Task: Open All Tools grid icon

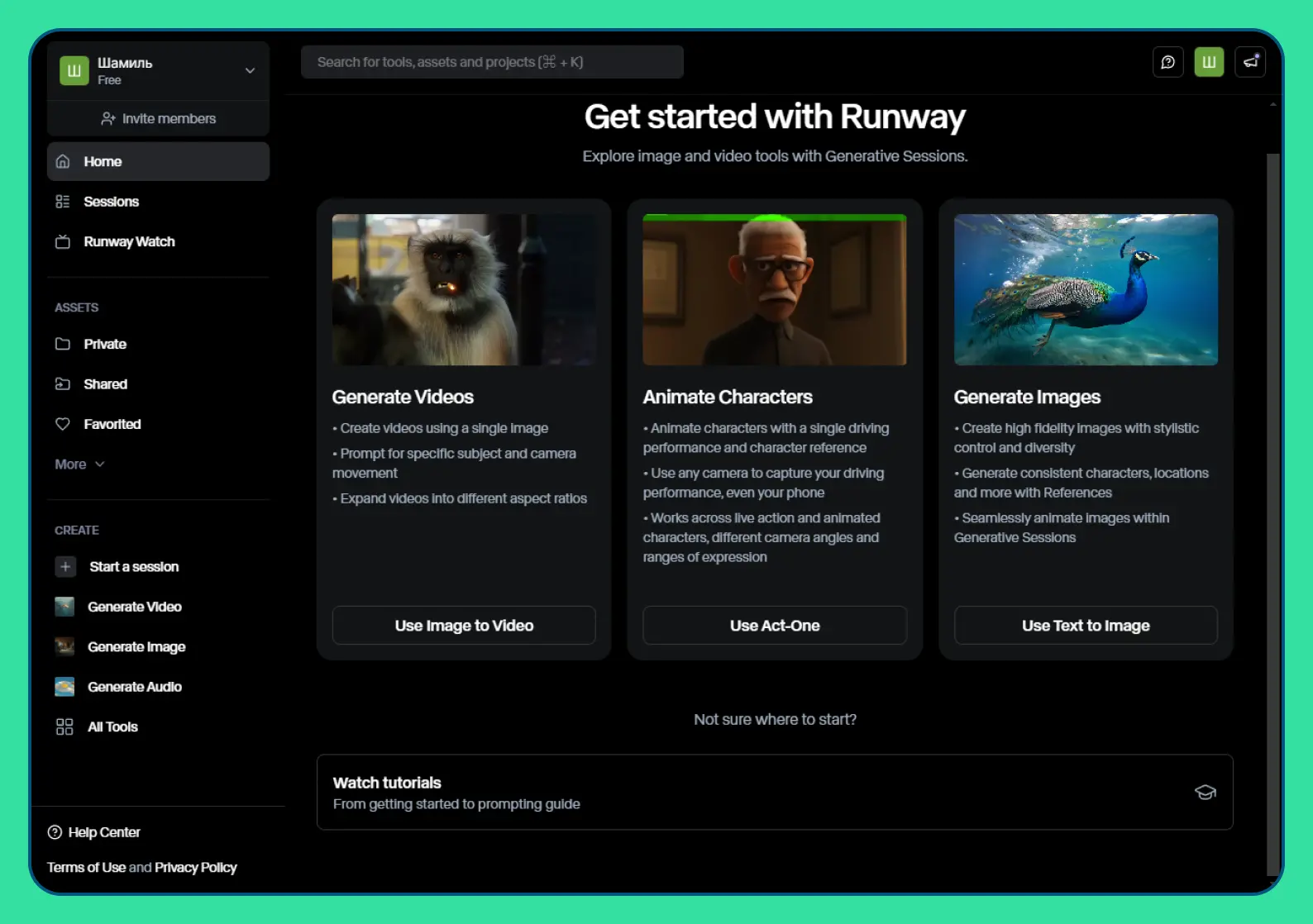Action: pos(64,727)
